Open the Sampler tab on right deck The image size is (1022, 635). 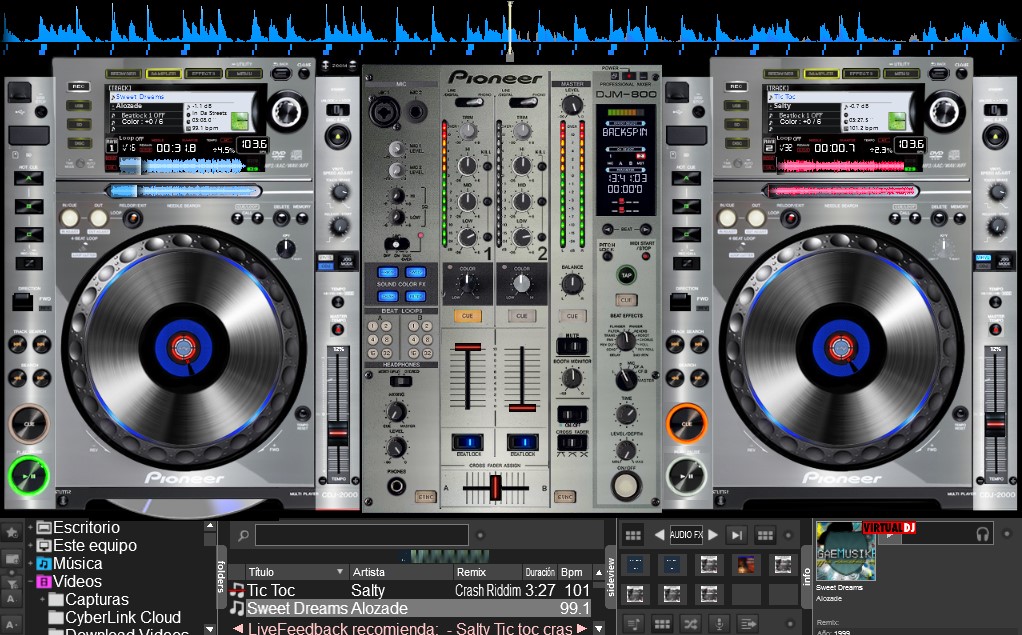coord(821,74)
